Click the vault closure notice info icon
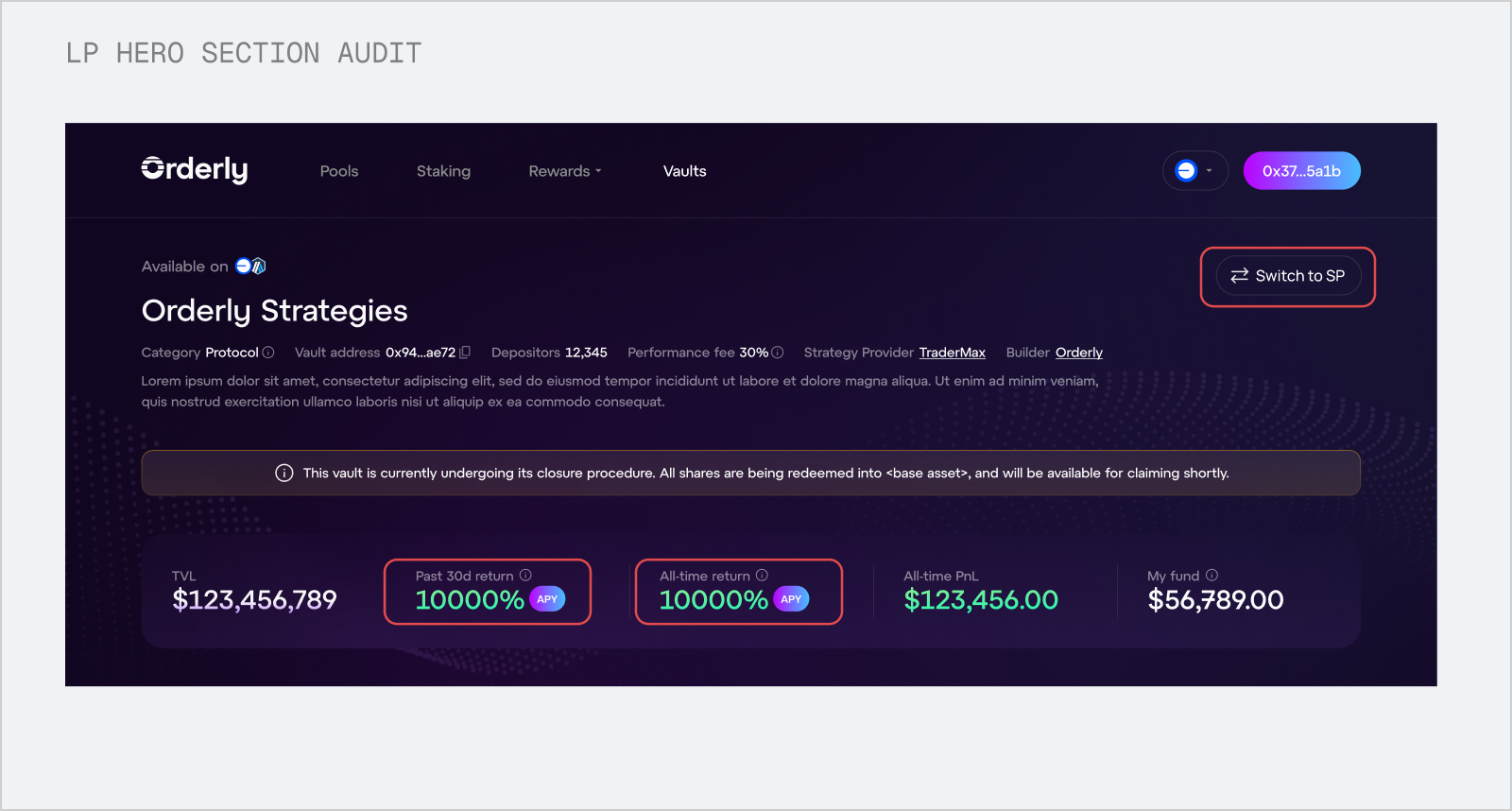The height and width of the screenshot is (811, 1512). tap(283, 473)
